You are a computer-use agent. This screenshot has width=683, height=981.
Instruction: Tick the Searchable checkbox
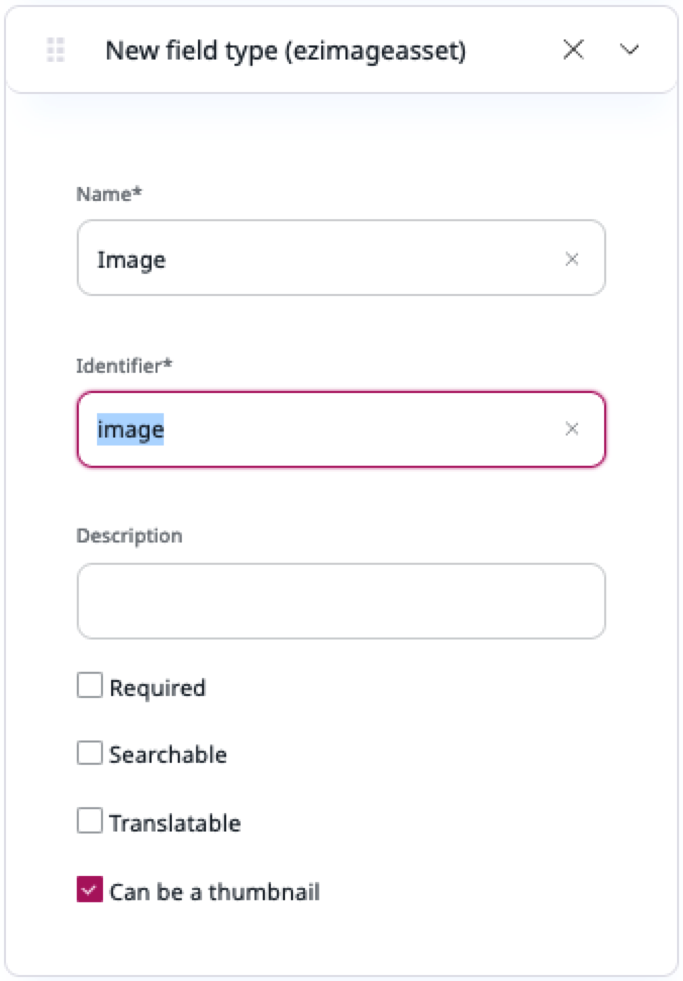point(90,753)
